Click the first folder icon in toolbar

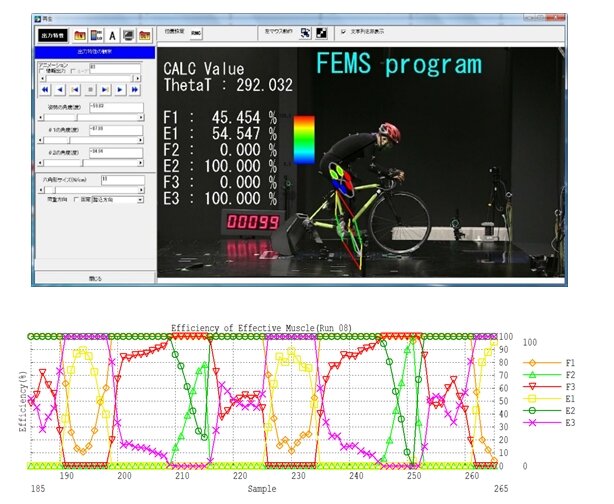80,35
